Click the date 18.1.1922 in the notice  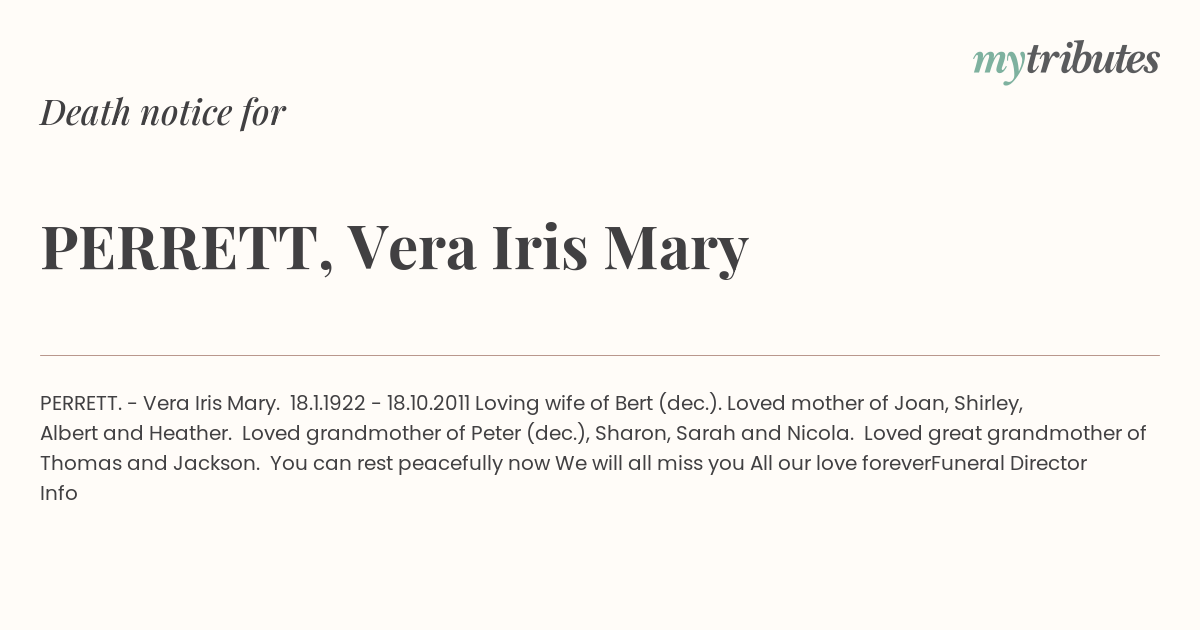pyautogui.click(x=328, y=403)
